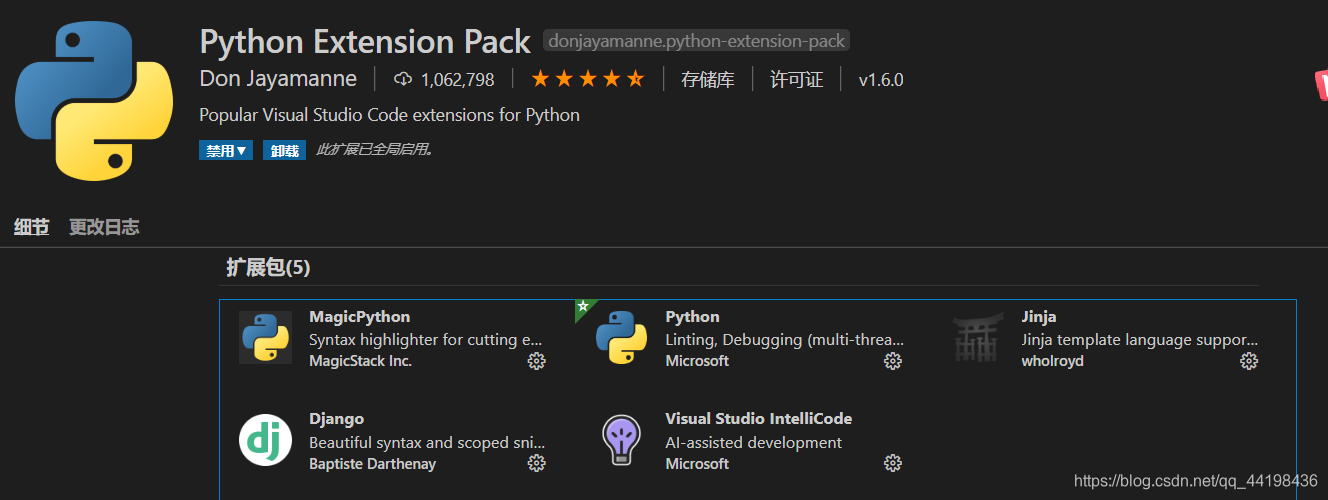
Task: Click the MagicPython extension name
Action: [x=360, y=316]
